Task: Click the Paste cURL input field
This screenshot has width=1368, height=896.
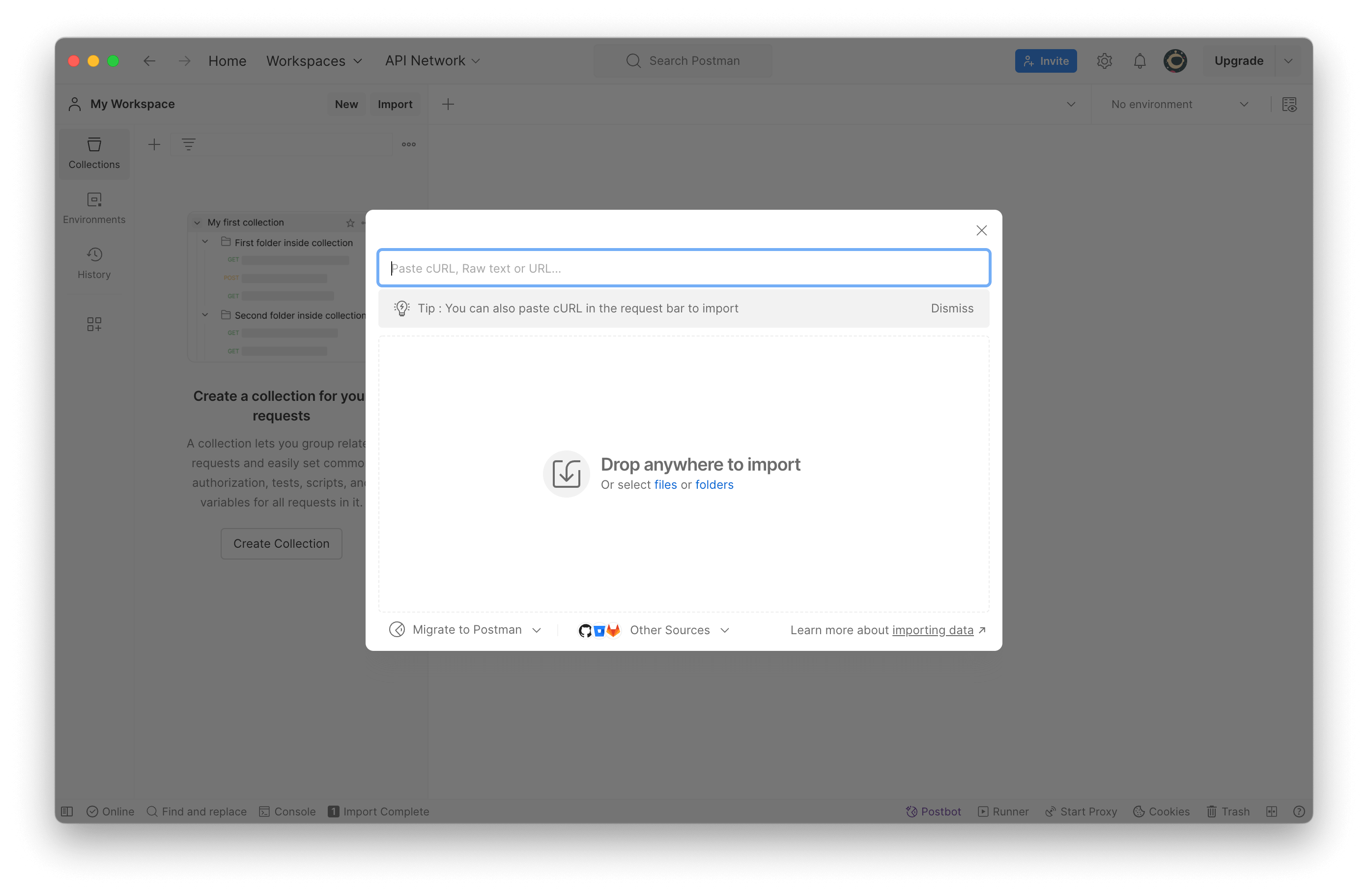Action: (x=684, y=268)
